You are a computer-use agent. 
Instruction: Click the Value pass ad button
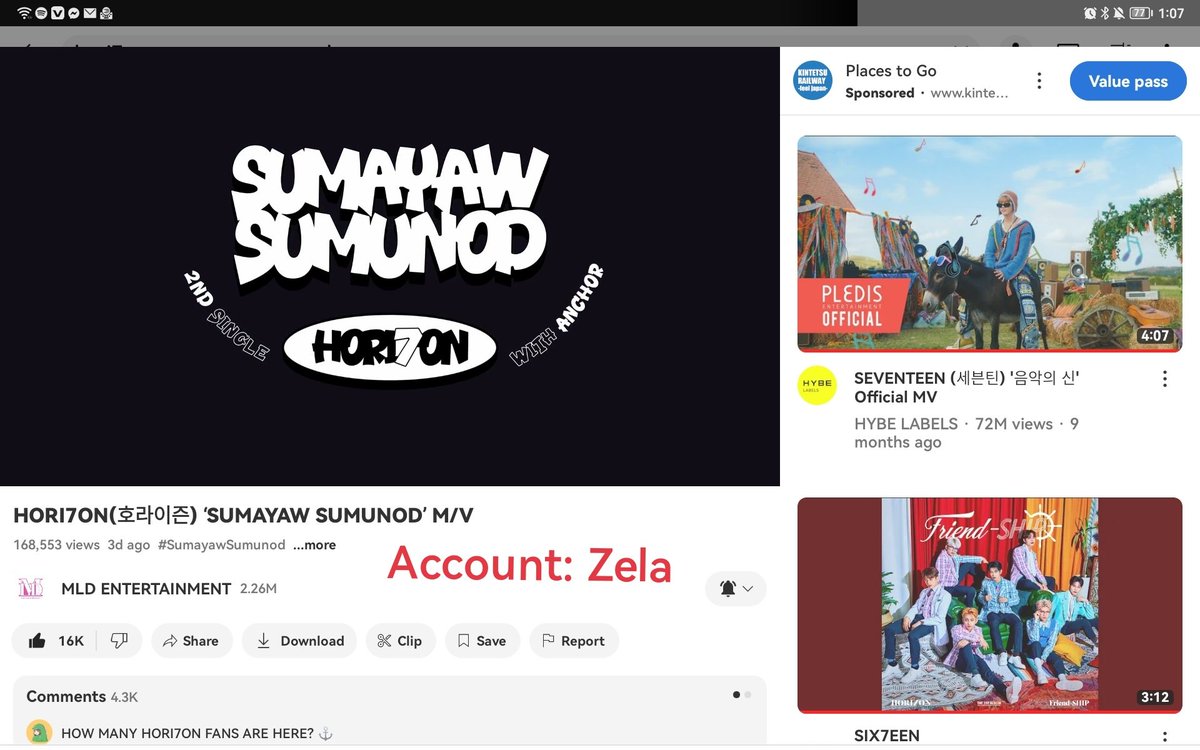1128,81
